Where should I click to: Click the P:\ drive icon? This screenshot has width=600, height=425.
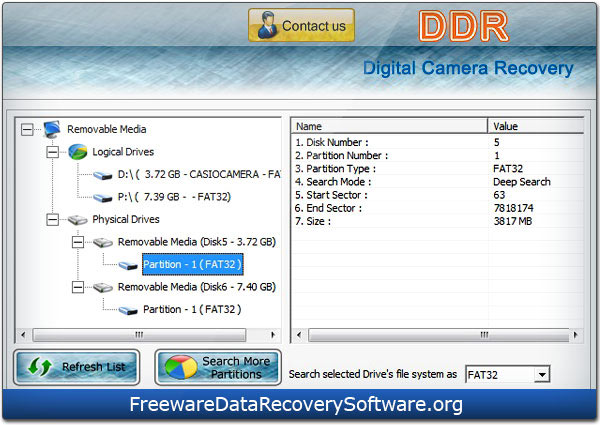103,198
